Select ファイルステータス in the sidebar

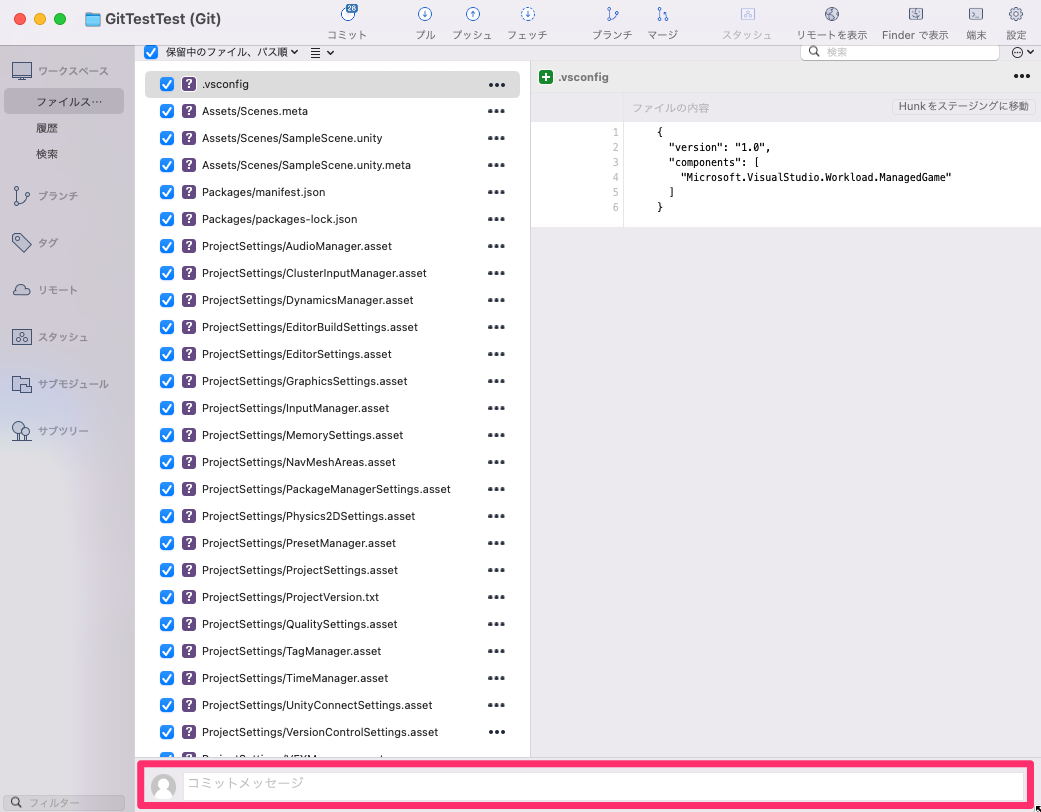point(64,102)
